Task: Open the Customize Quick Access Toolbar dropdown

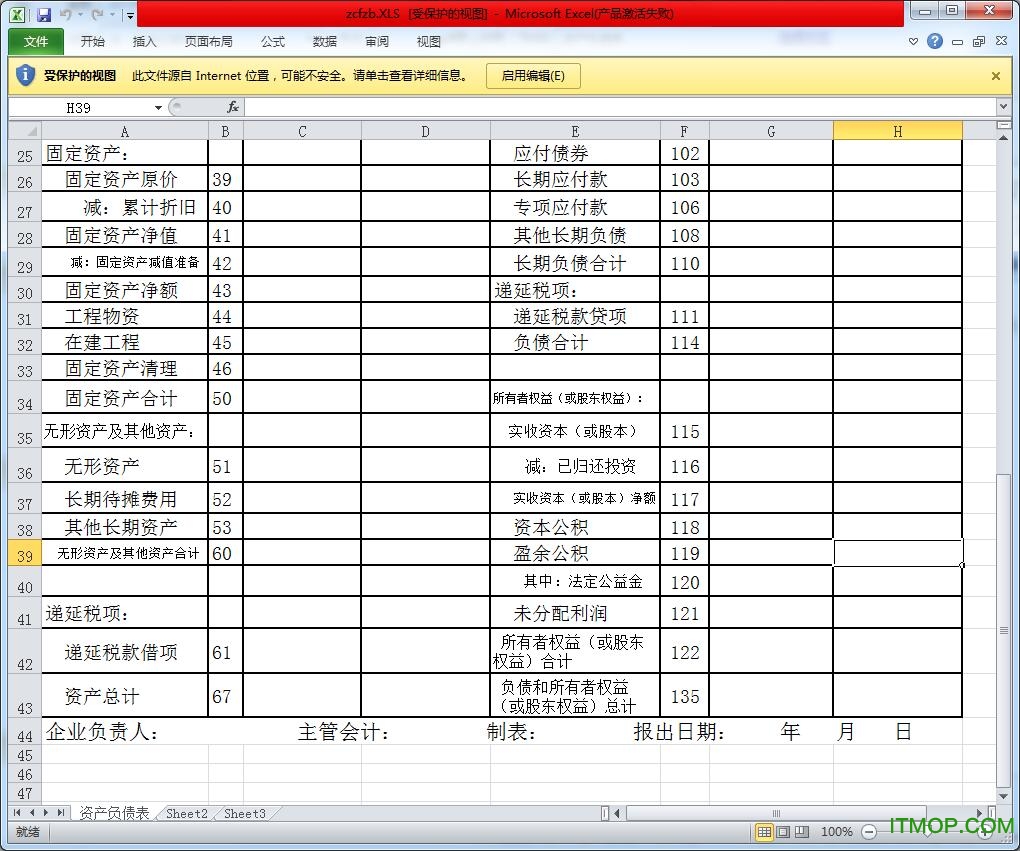Action: tap(130, 15)
